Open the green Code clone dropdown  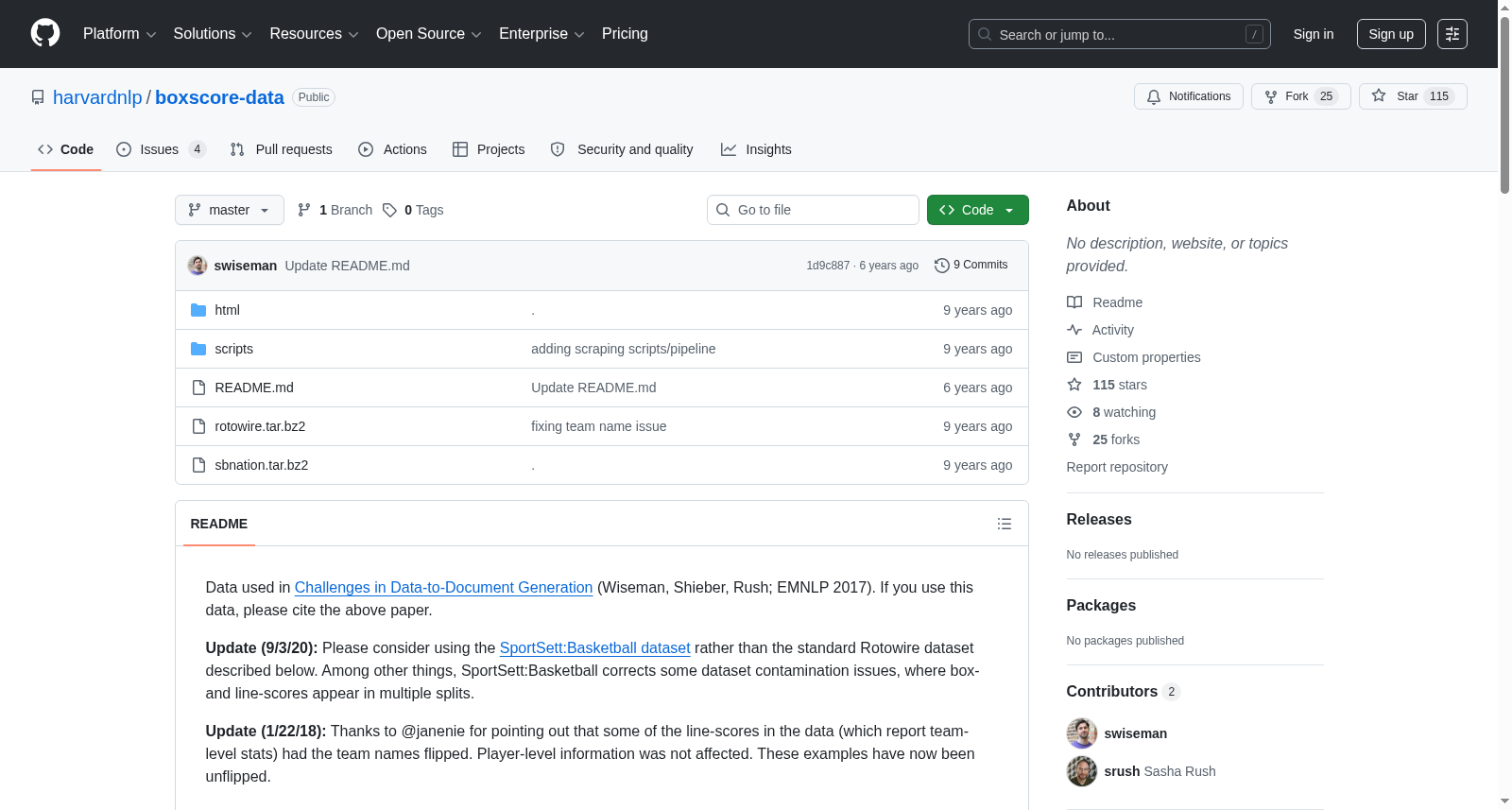click(978, 210)
